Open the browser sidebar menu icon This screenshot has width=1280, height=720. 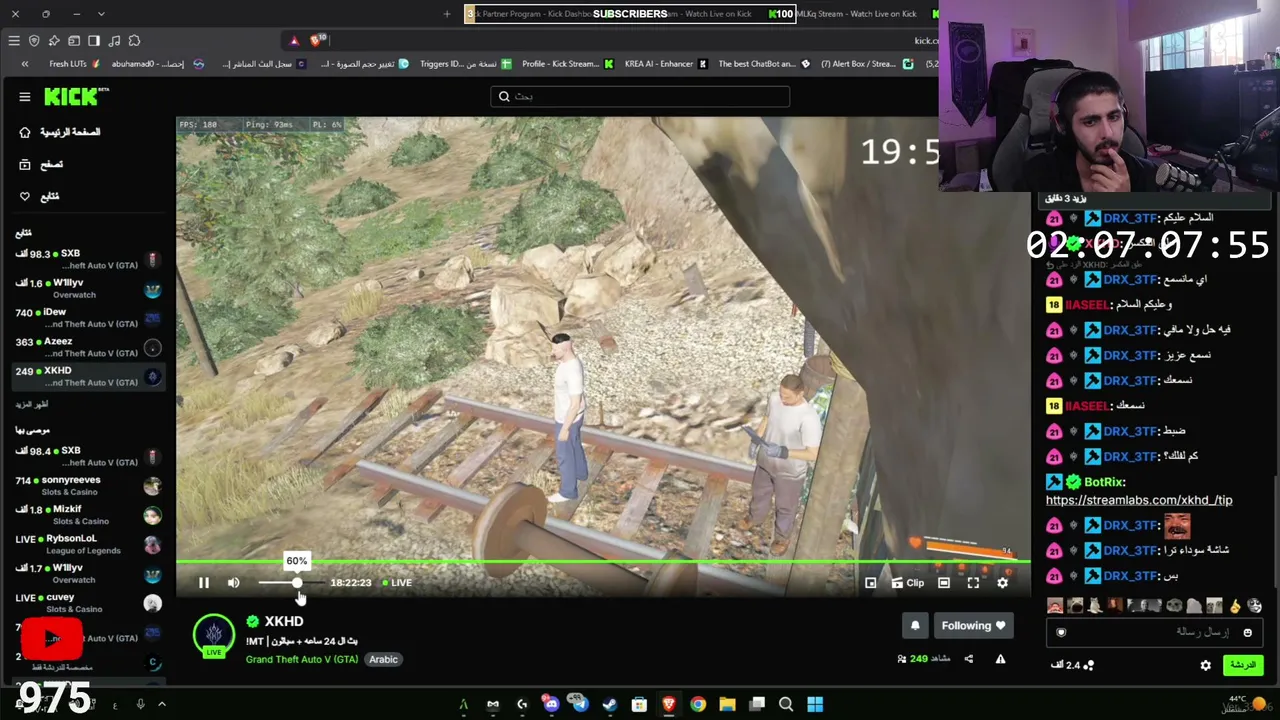[14, 41]
